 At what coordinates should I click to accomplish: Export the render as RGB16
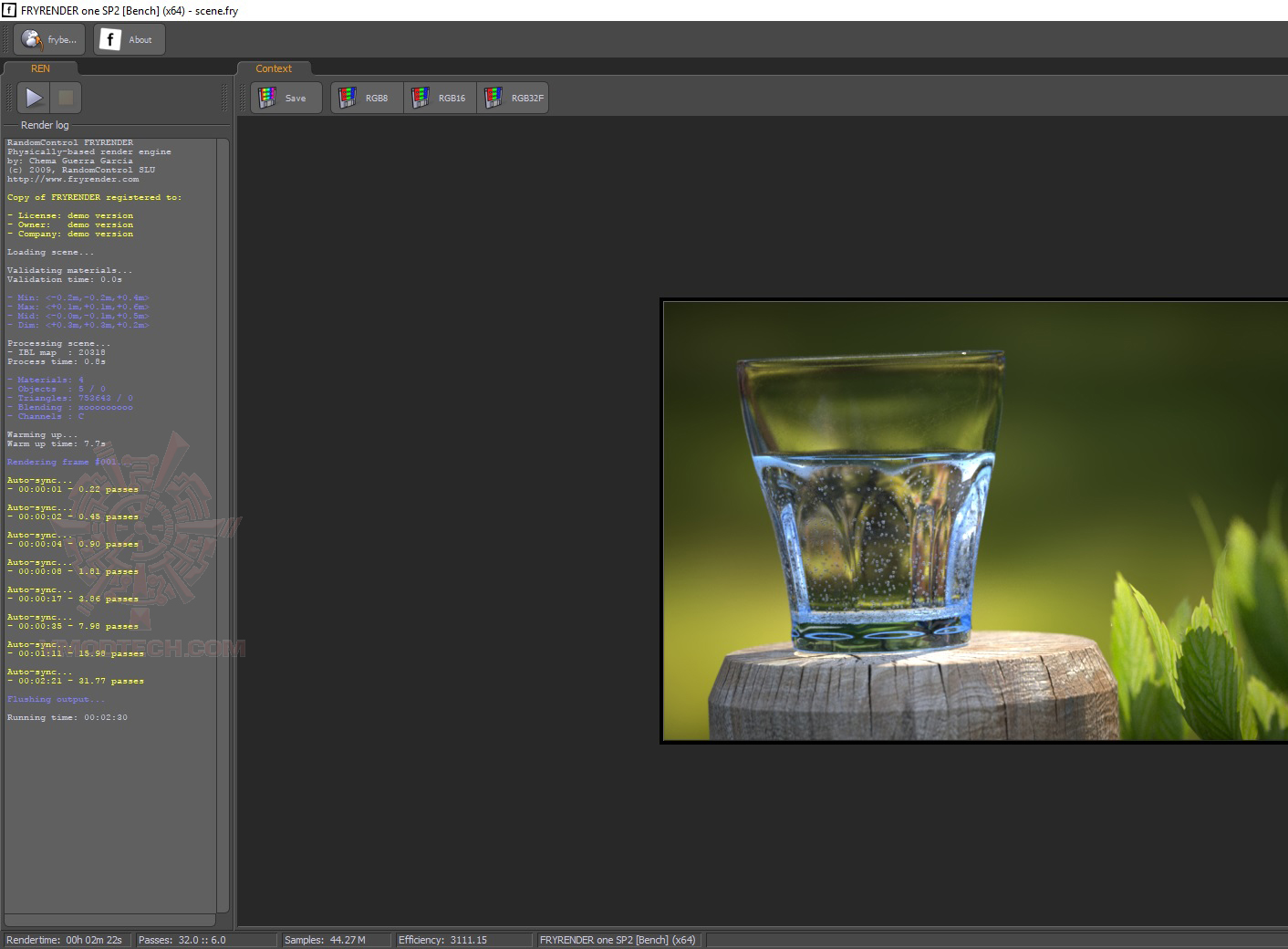[x=440, y=98]
